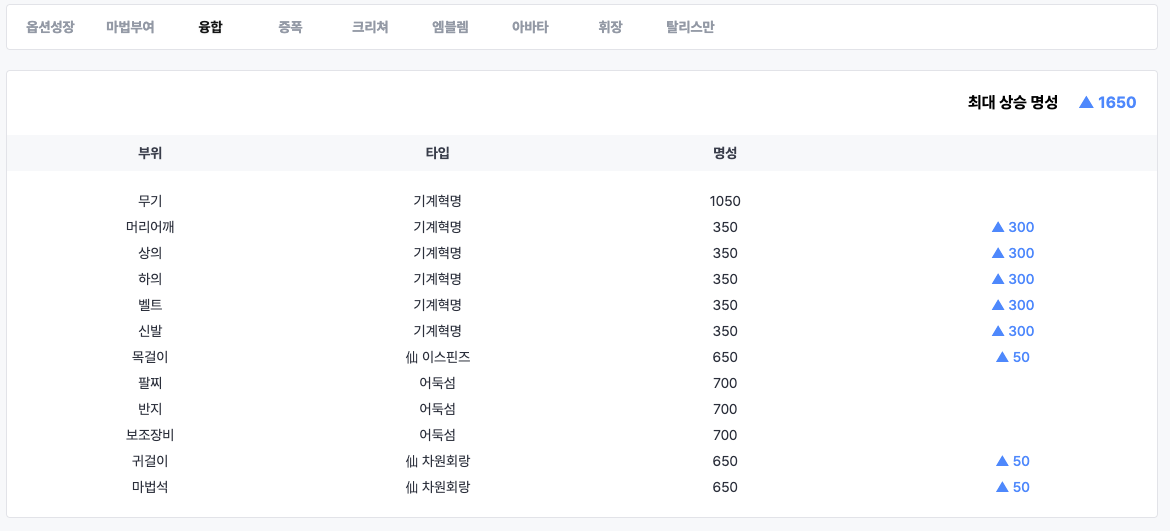Select the 아바타 tab
Image resolution: width=1170 pixels, height=531 pixels.
click(530, 28)
